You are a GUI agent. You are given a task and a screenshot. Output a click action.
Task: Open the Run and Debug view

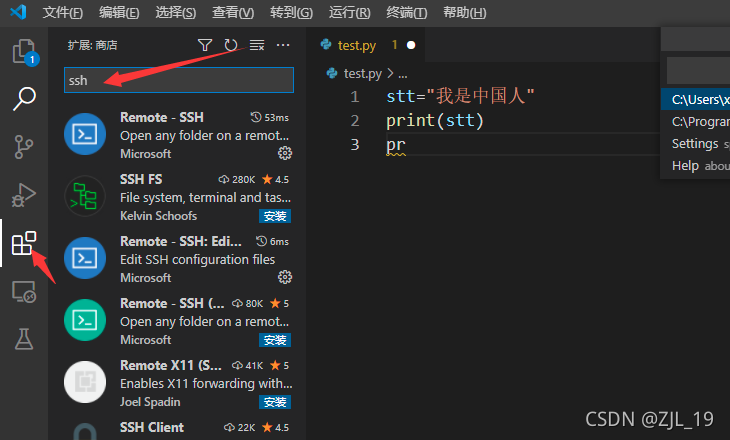(23, 195)
